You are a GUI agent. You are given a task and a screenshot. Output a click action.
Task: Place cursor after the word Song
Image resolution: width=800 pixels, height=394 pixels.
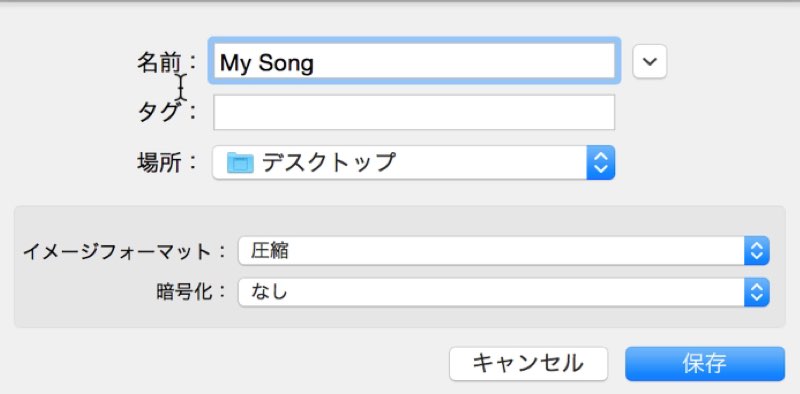(x=315, y=63)
